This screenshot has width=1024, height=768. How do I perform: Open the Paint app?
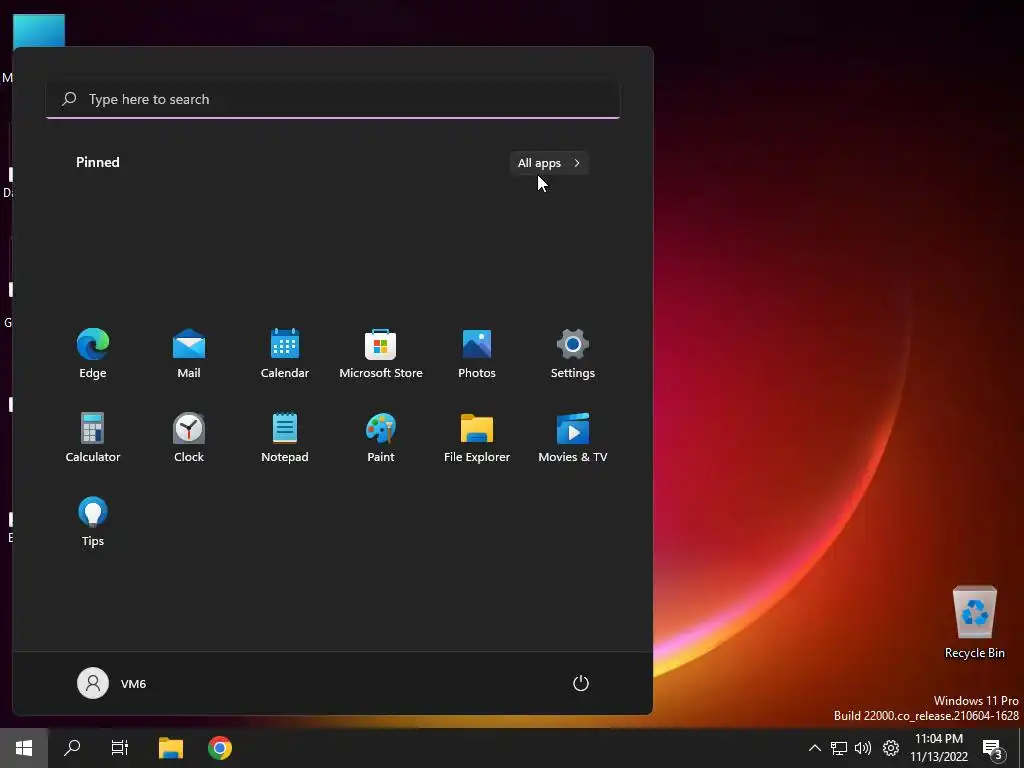pyautogui.click(x=381, y=437)
